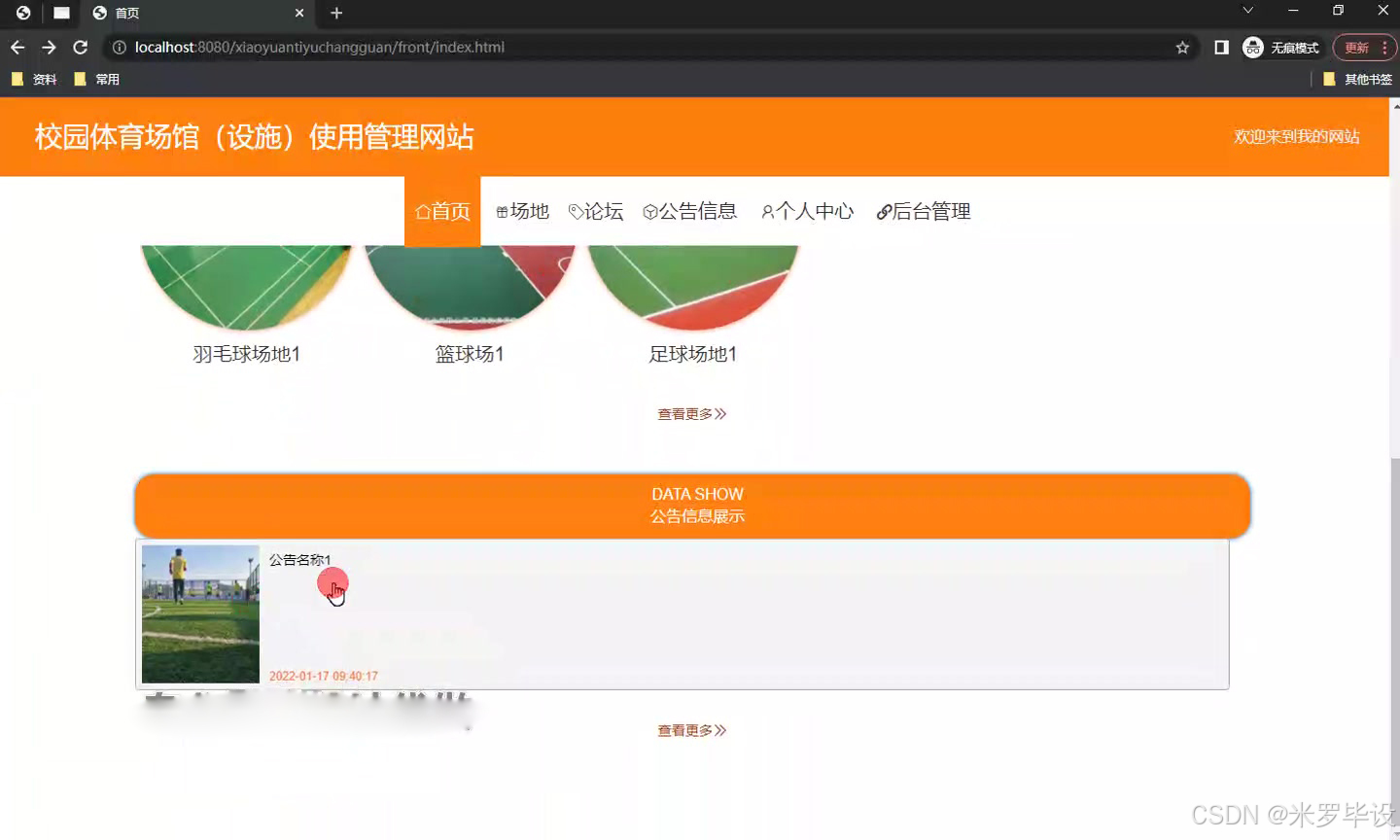Click the back navigation arrow in browser

click(x=17, y=47)
